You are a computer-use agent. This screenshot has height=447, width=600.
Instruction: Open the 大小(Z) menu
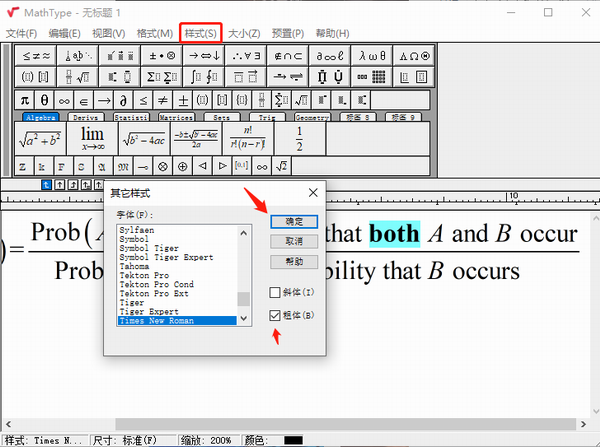click(244, 34)
